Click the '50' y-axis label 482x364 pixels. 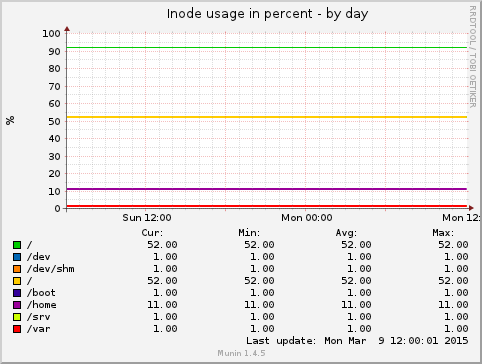coord(55,121)
